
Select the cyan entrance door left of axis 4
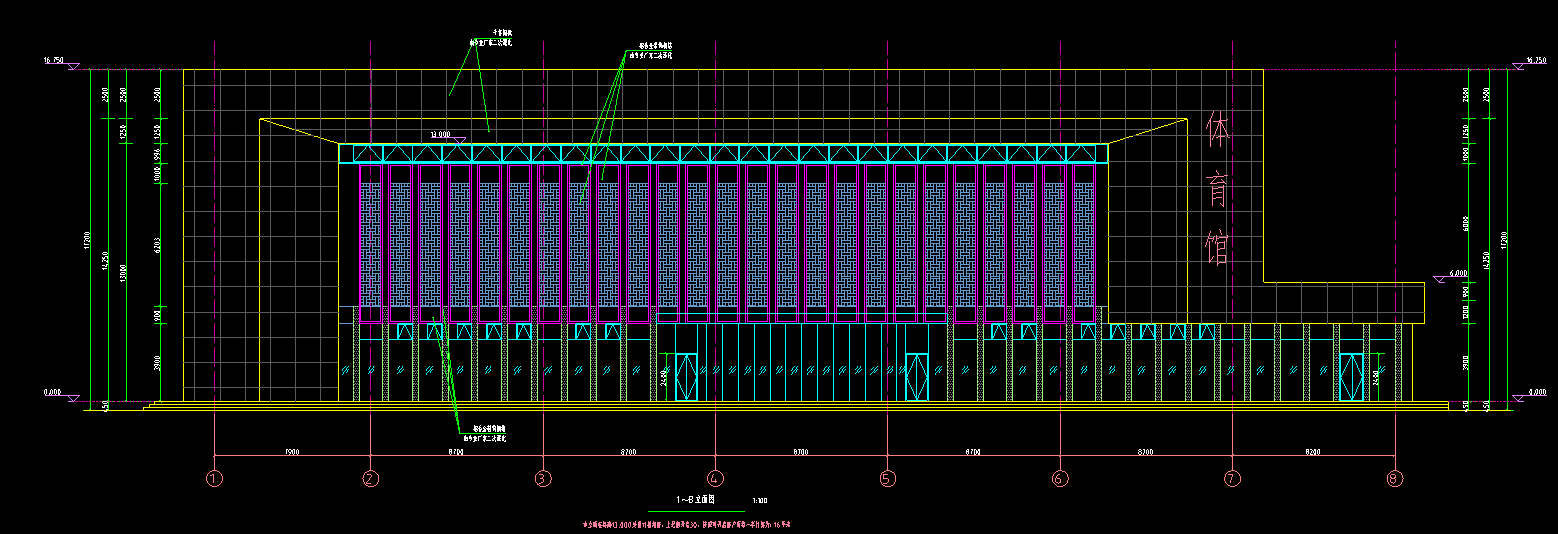(686, 377)
